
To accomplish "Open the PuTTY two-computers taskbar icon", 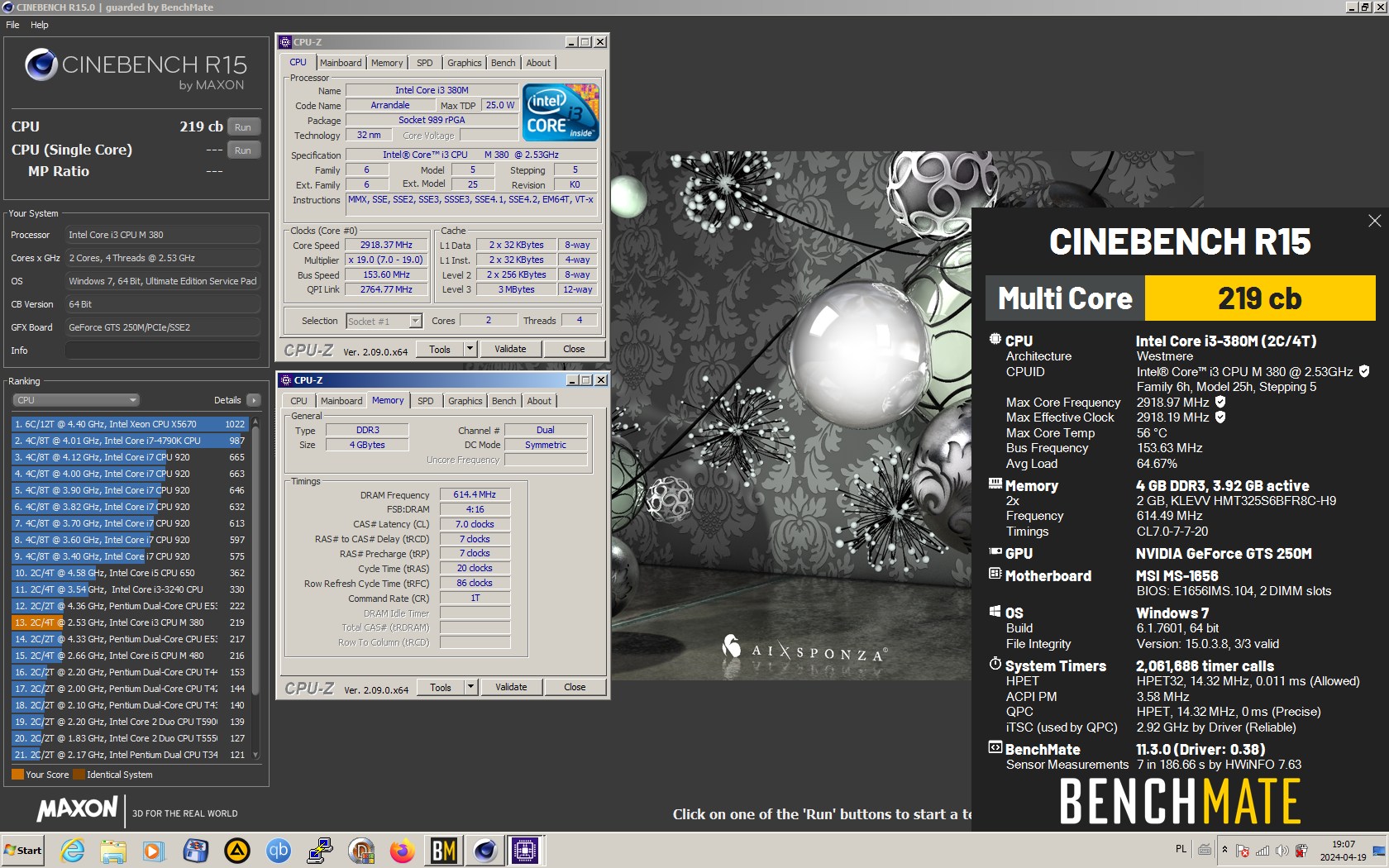I will click(x=319, y=850).
